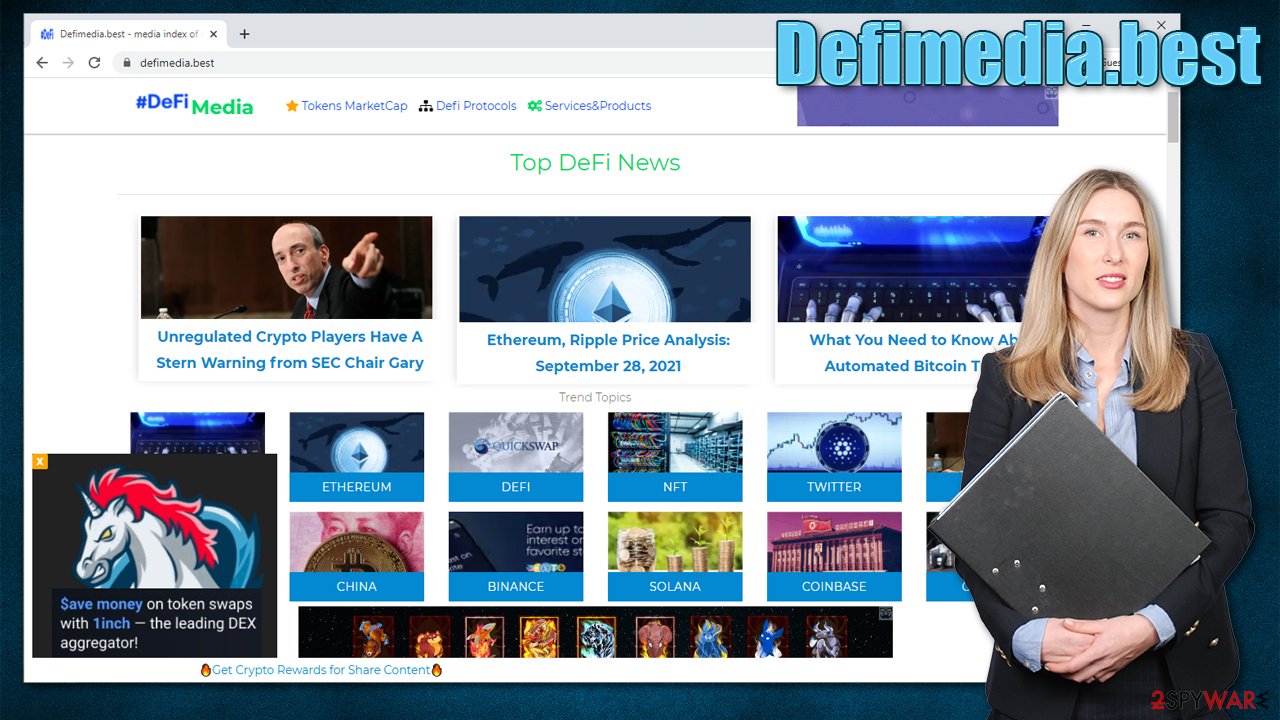Open a new tab with the plus icon
This screenshot has height=720, width=1280.
(244, 34)
